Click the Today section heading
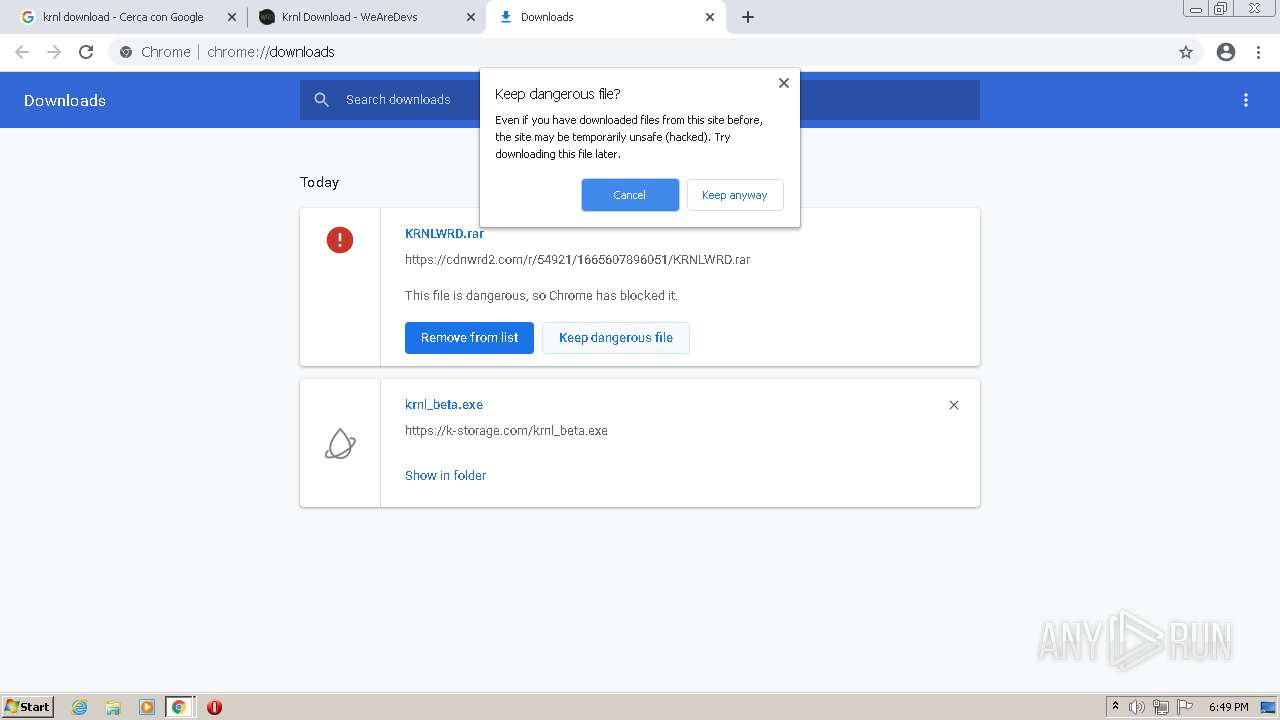The image size is (1280, 720). [x=320, y=182]
